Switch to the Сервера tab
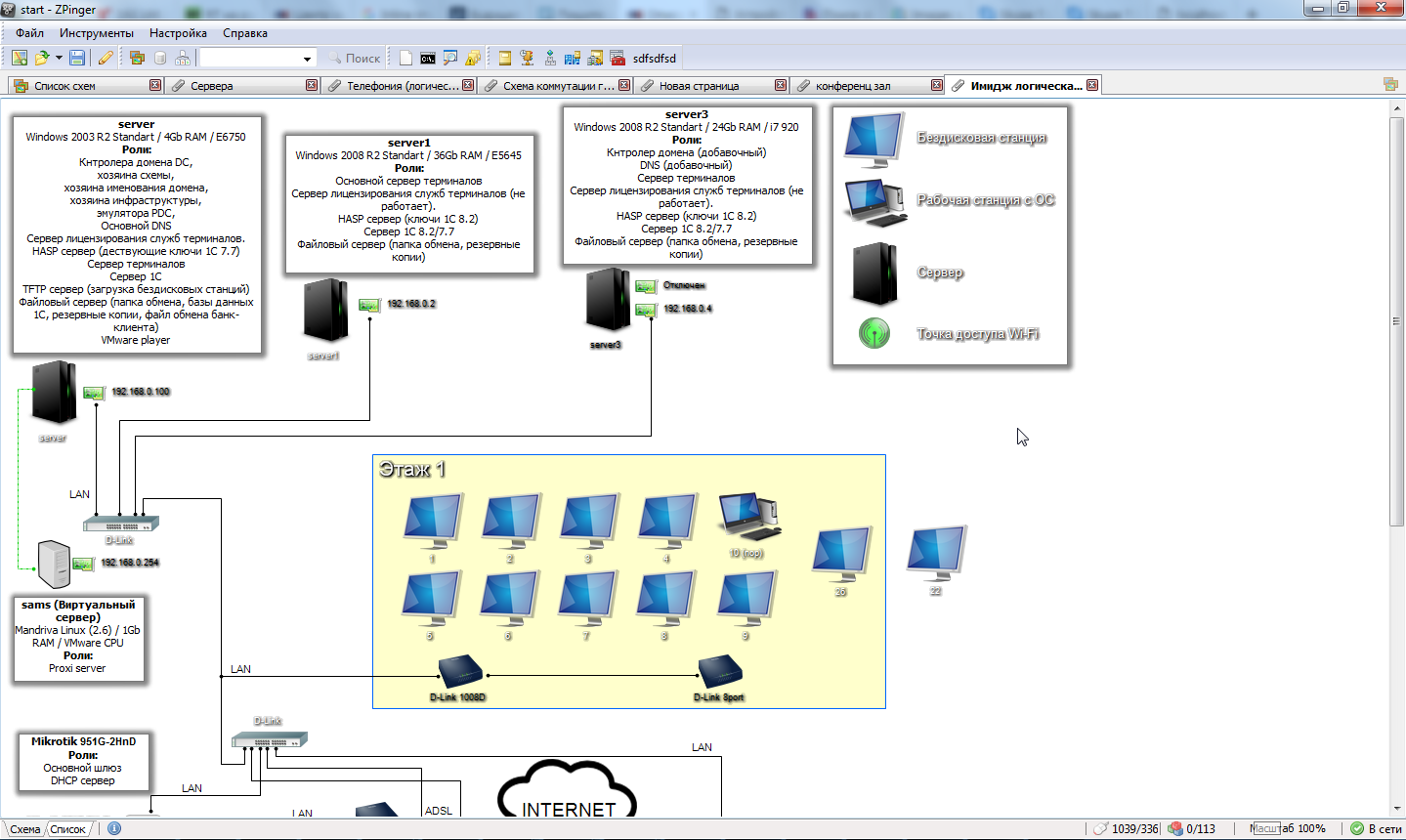The image size is (1406, 840). [211, 86]
